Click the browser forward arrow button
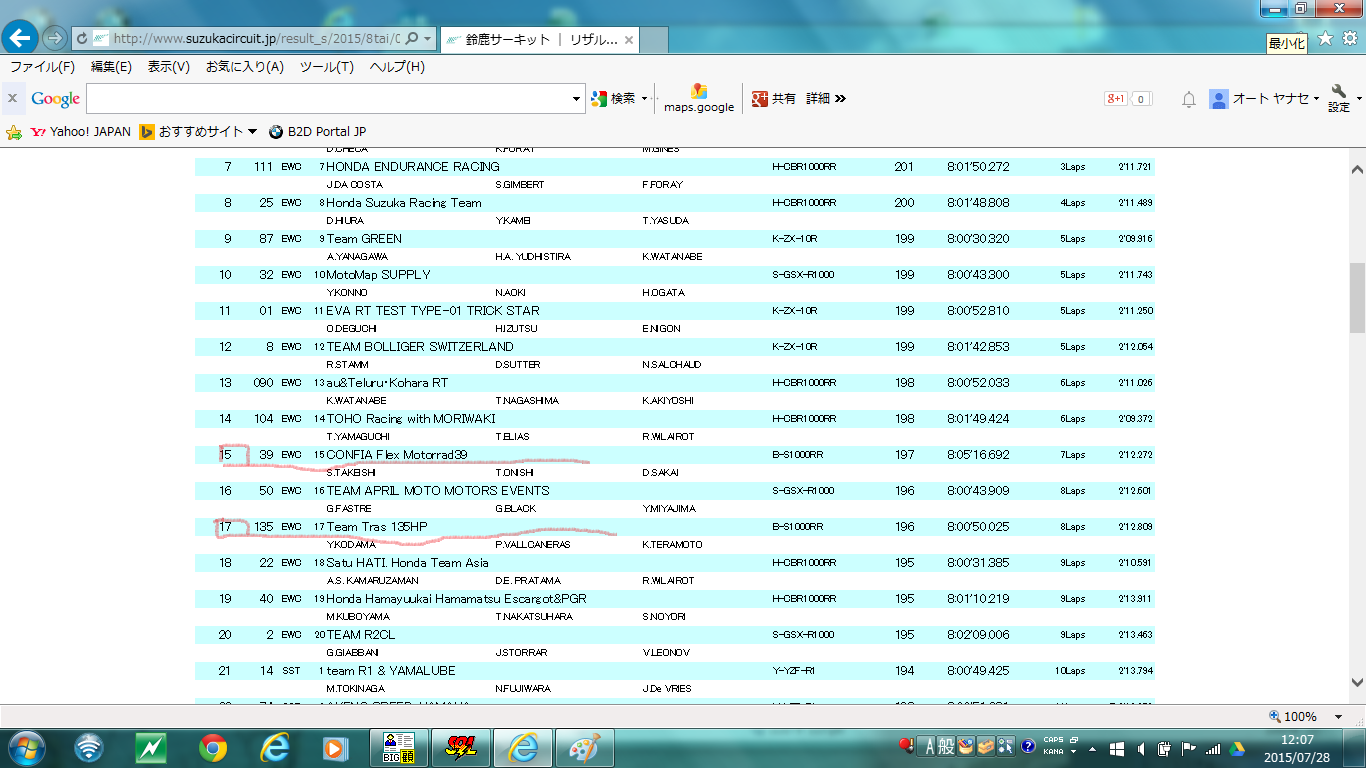 [x=54, y=39]
